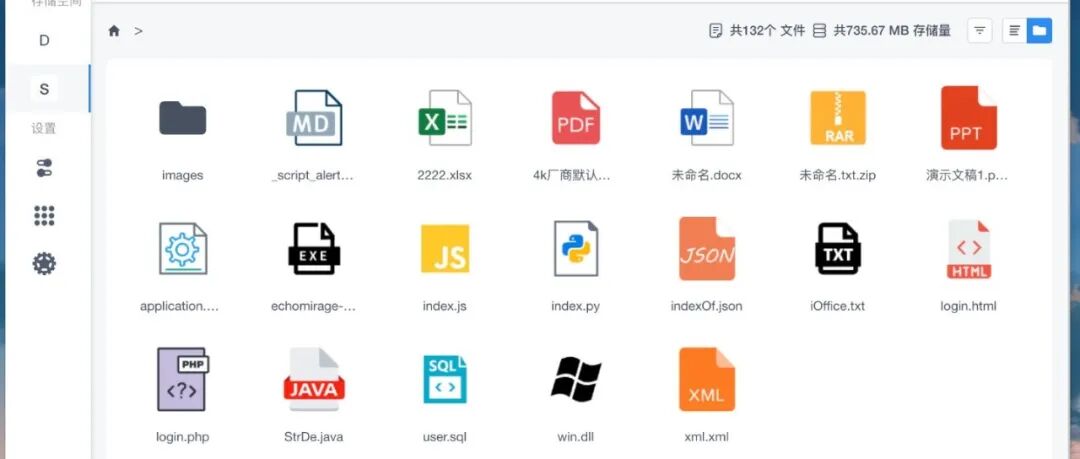Open the gear settings sidebar icon
1080x459 pixels.
click(x=44, y=263)
